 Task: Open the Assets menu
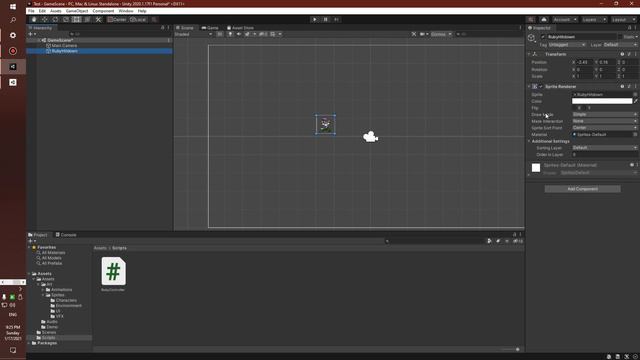click(56, 11)
